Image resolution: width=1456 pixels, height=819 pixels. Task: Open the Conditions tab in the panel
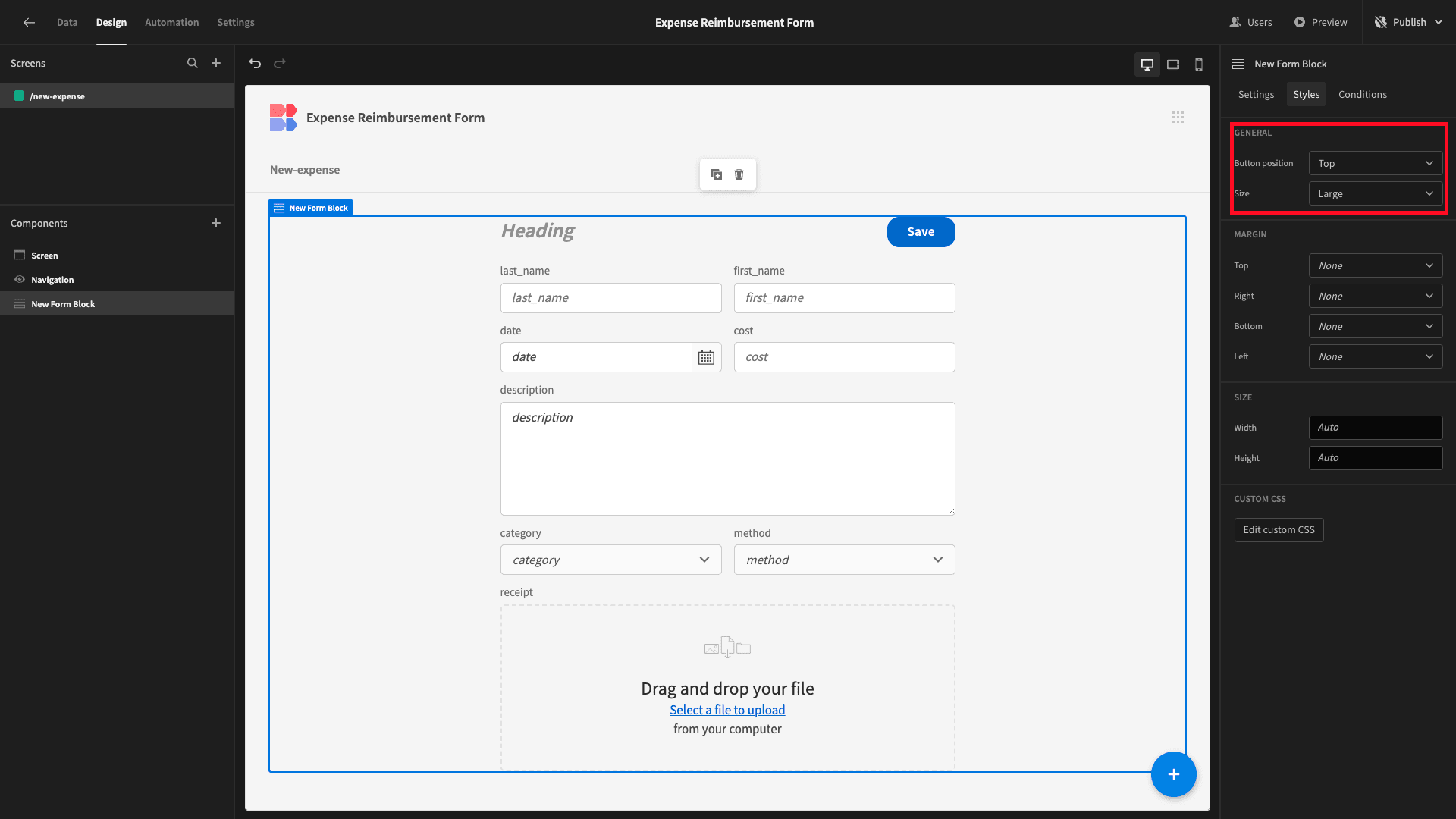(1363, 94)
